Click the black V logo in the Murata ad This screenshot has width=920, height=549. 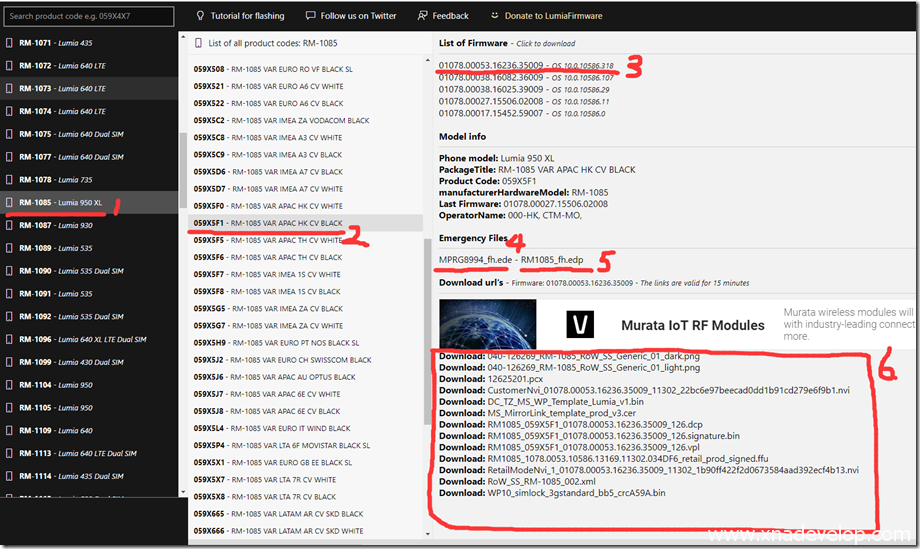580,324
